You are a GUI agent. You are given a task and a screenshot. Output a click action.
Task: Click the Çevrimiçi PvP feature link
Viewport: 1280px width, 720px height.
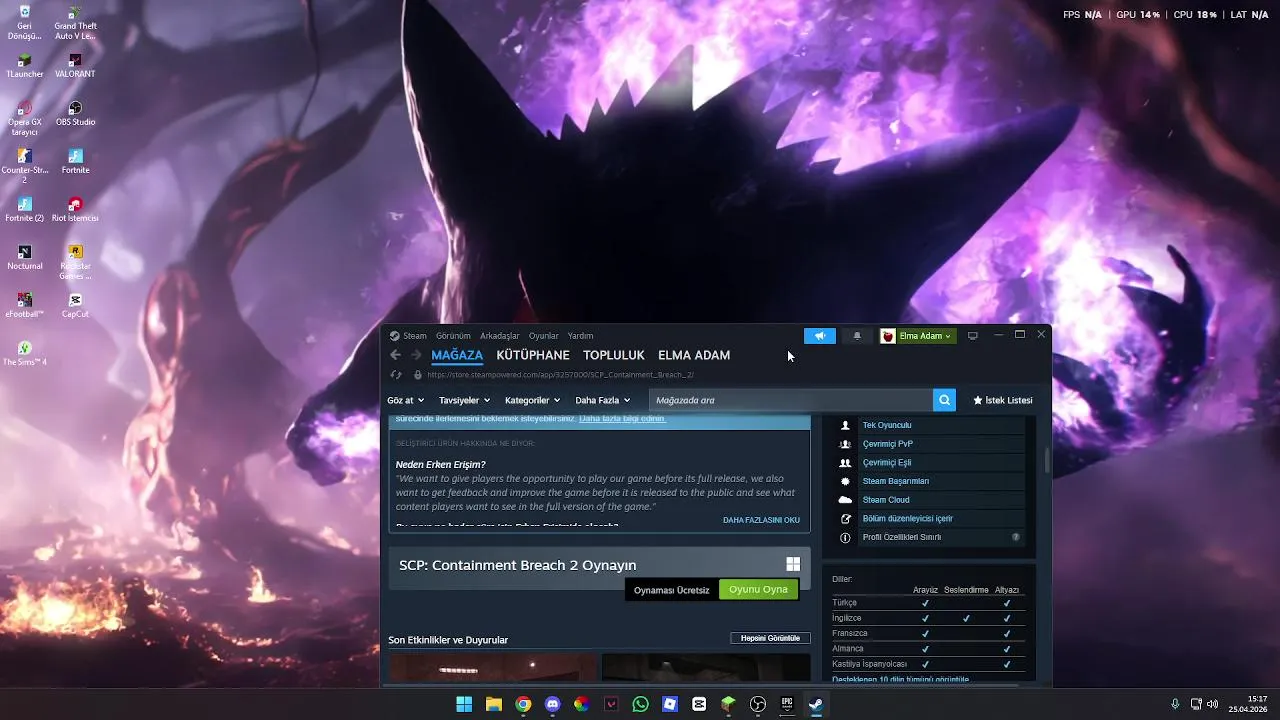(888, 444)
